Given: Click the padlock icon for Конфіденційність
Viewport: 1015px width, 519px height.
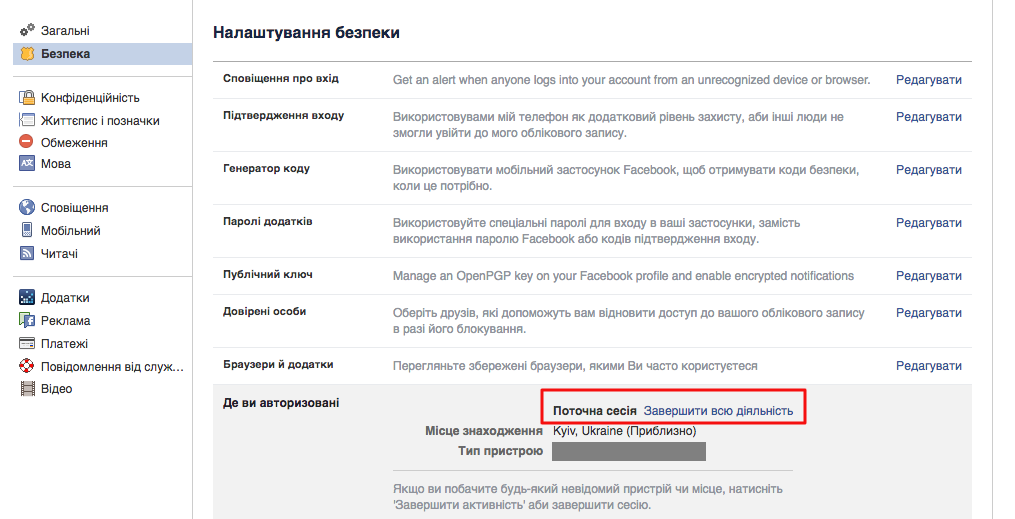Looking at the screenshot, I should point(27,97).
